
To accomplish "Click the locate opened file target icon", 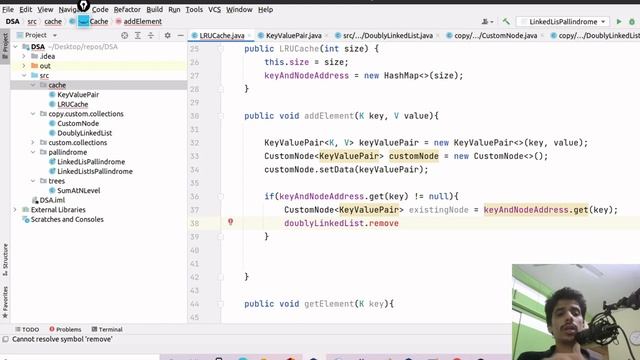I will [124, 36].
